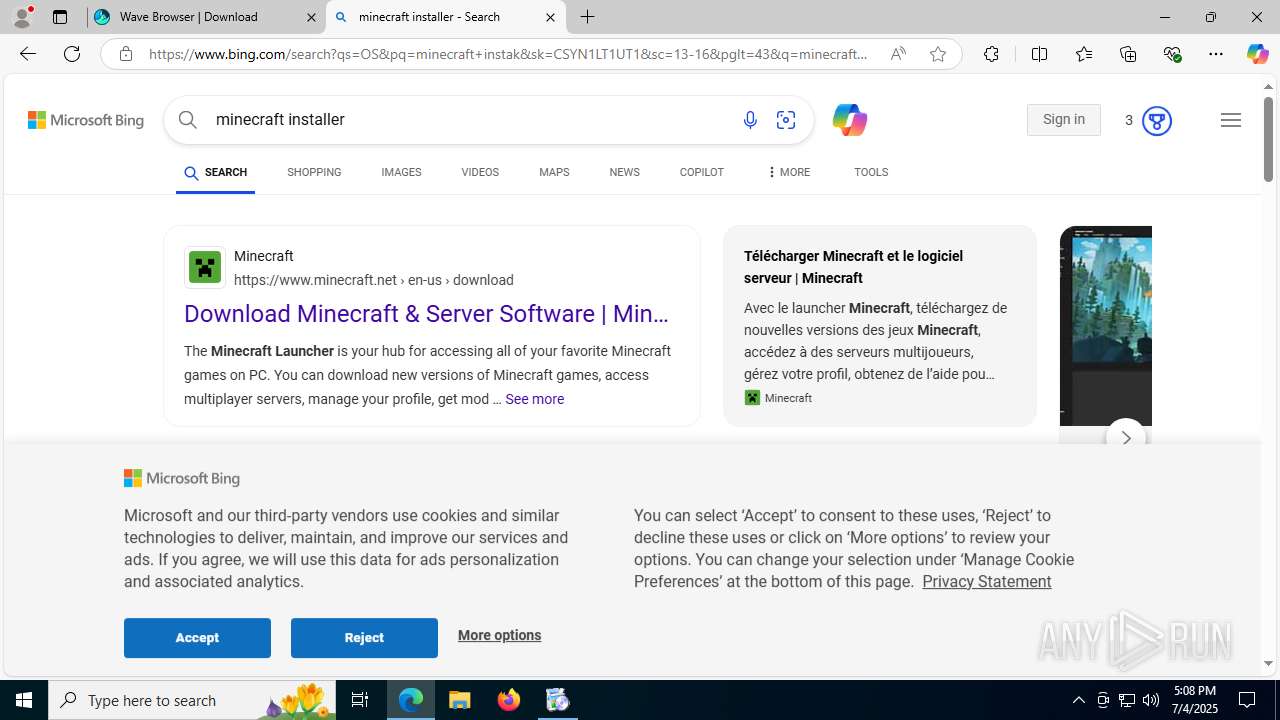Open the TOOLS search options
Image resolution: width=1280 pixels, height=720 pixels.
coord(871,173)
